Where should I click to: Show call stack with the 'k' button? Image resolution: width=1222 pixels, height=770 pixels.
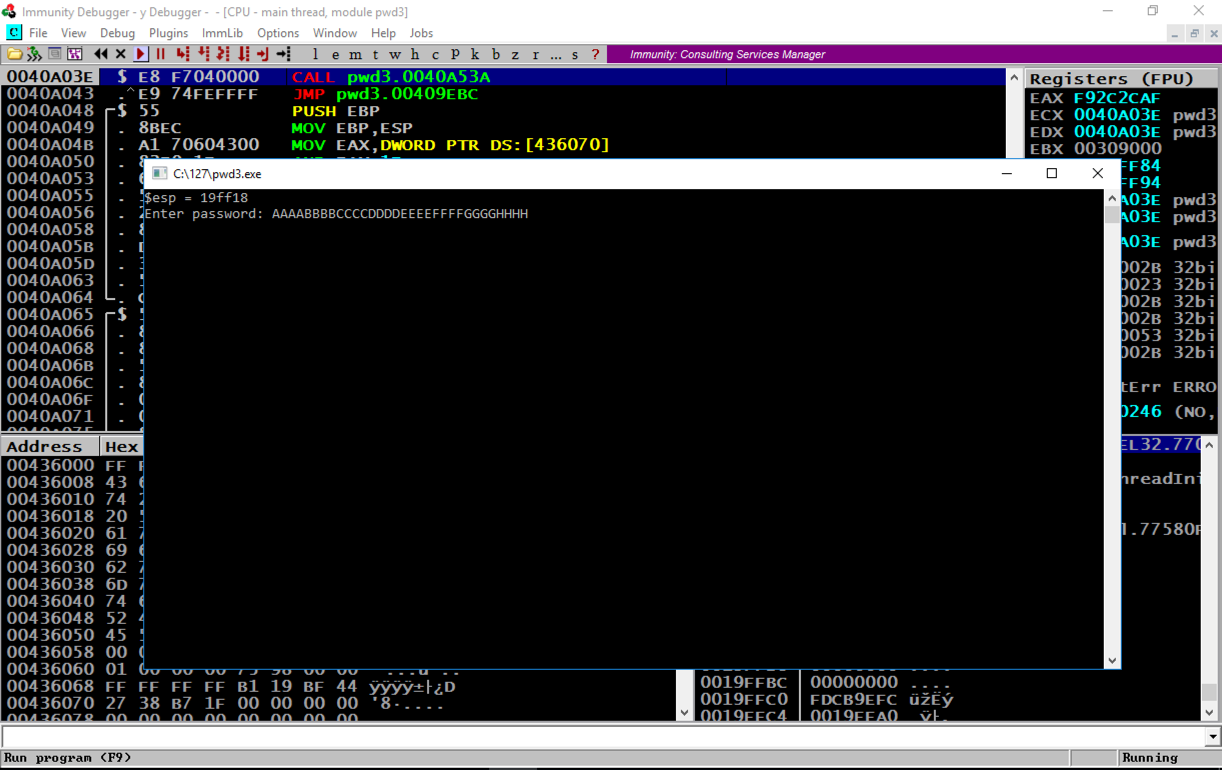475,54
